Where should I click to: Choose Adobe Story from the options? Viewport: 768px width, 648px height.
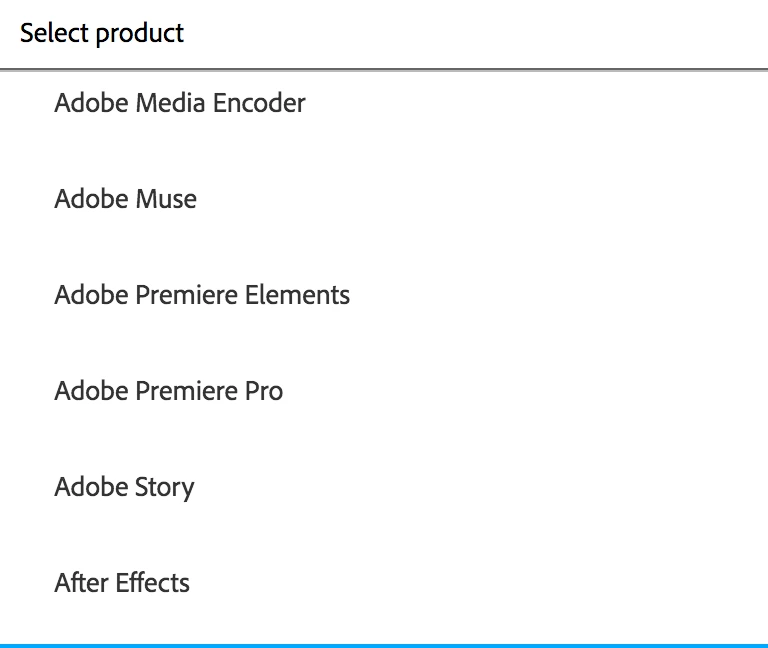tap(124, 487)
